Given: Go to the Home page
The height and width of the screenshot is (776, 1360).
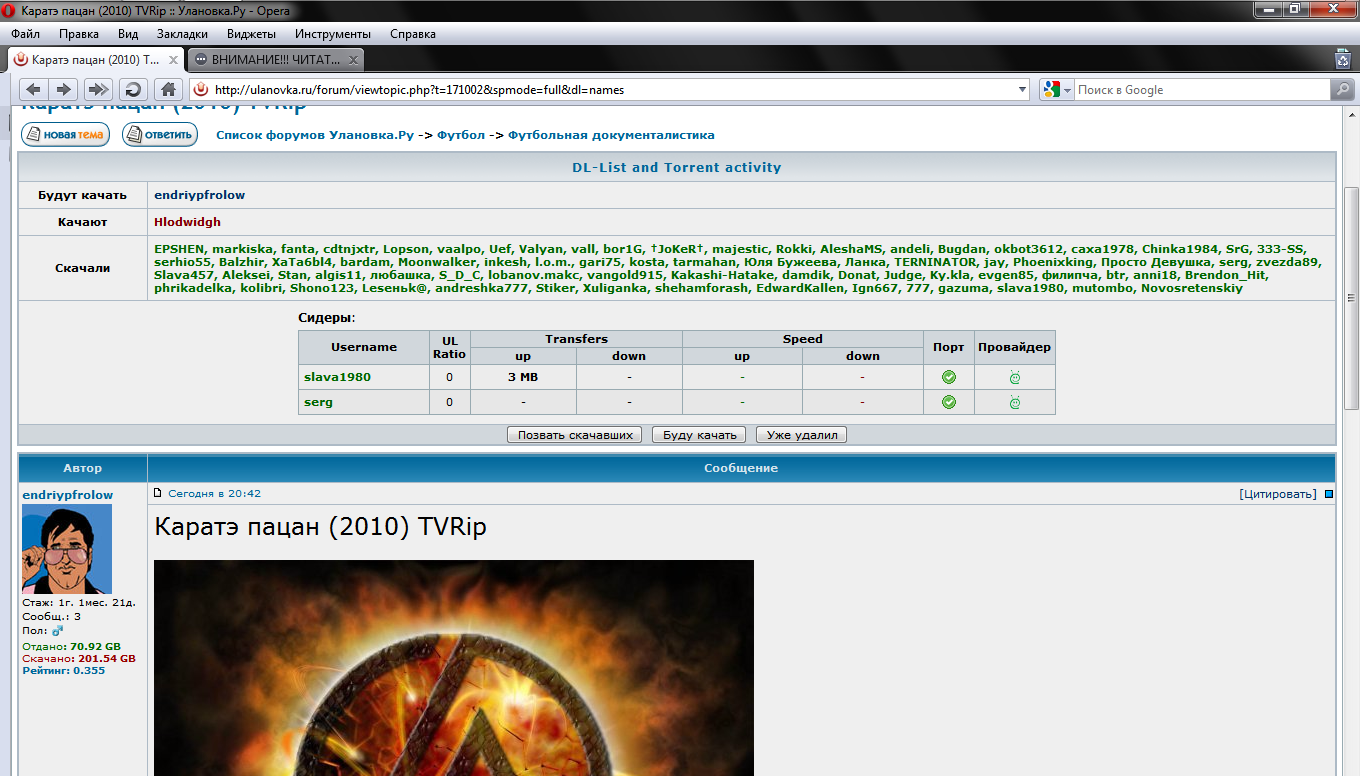Looking at the screenshot, I should pyautogui.click(x=169, y=89).
